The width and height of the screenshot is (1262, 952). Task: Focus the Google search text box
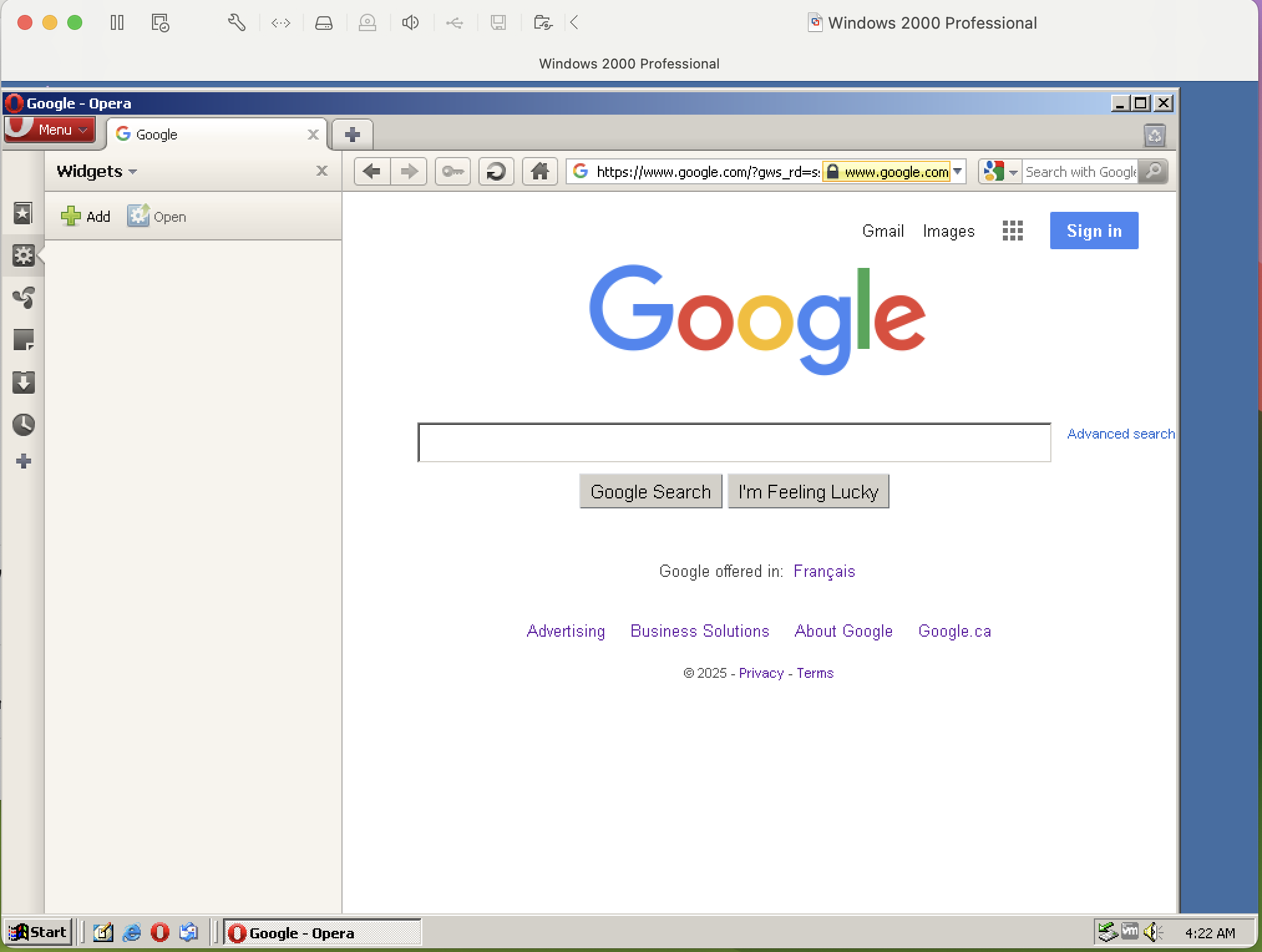734,442
